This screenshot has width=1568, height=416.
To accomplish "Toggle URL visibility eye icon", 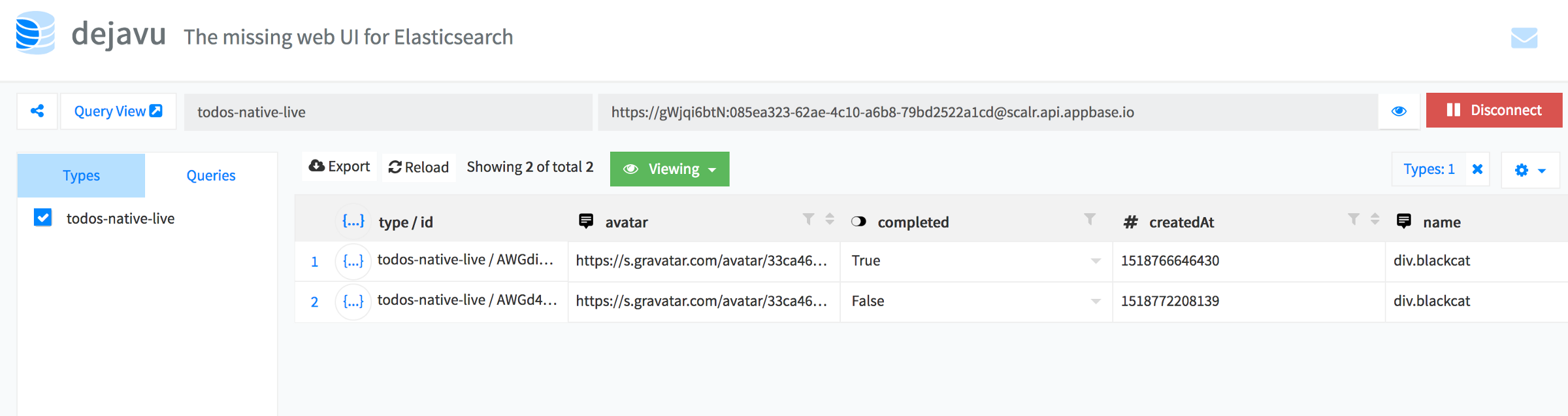I will click(1399, 111).
